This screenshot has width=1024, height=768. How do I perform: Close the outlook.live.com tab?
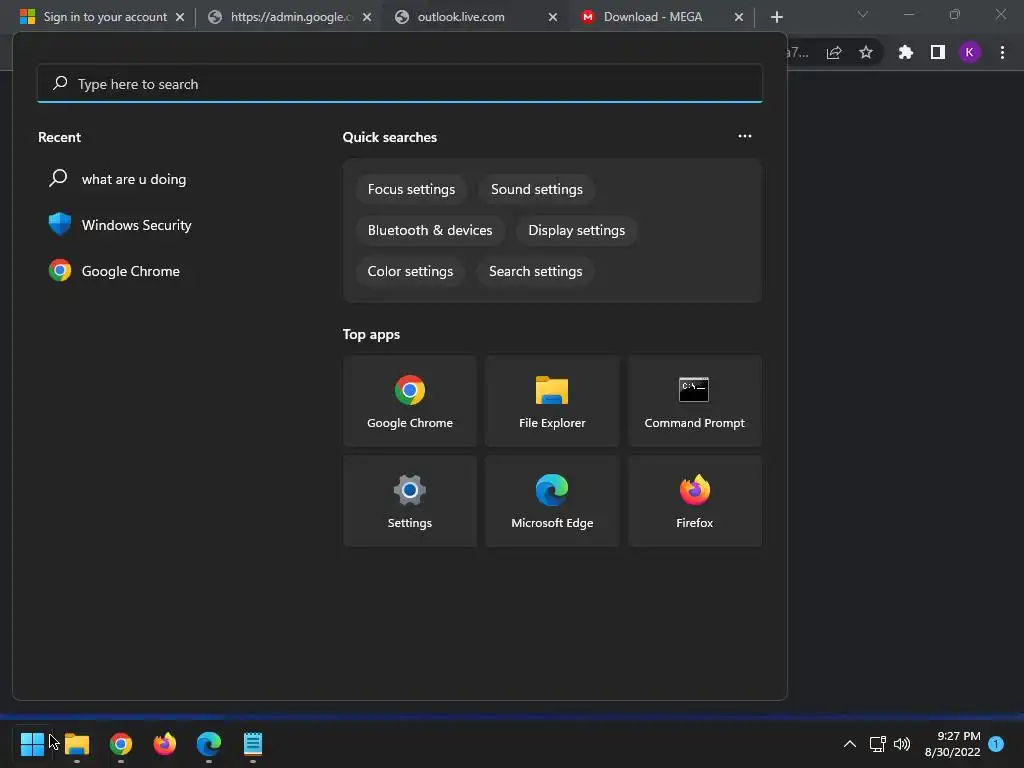point(552,17)
